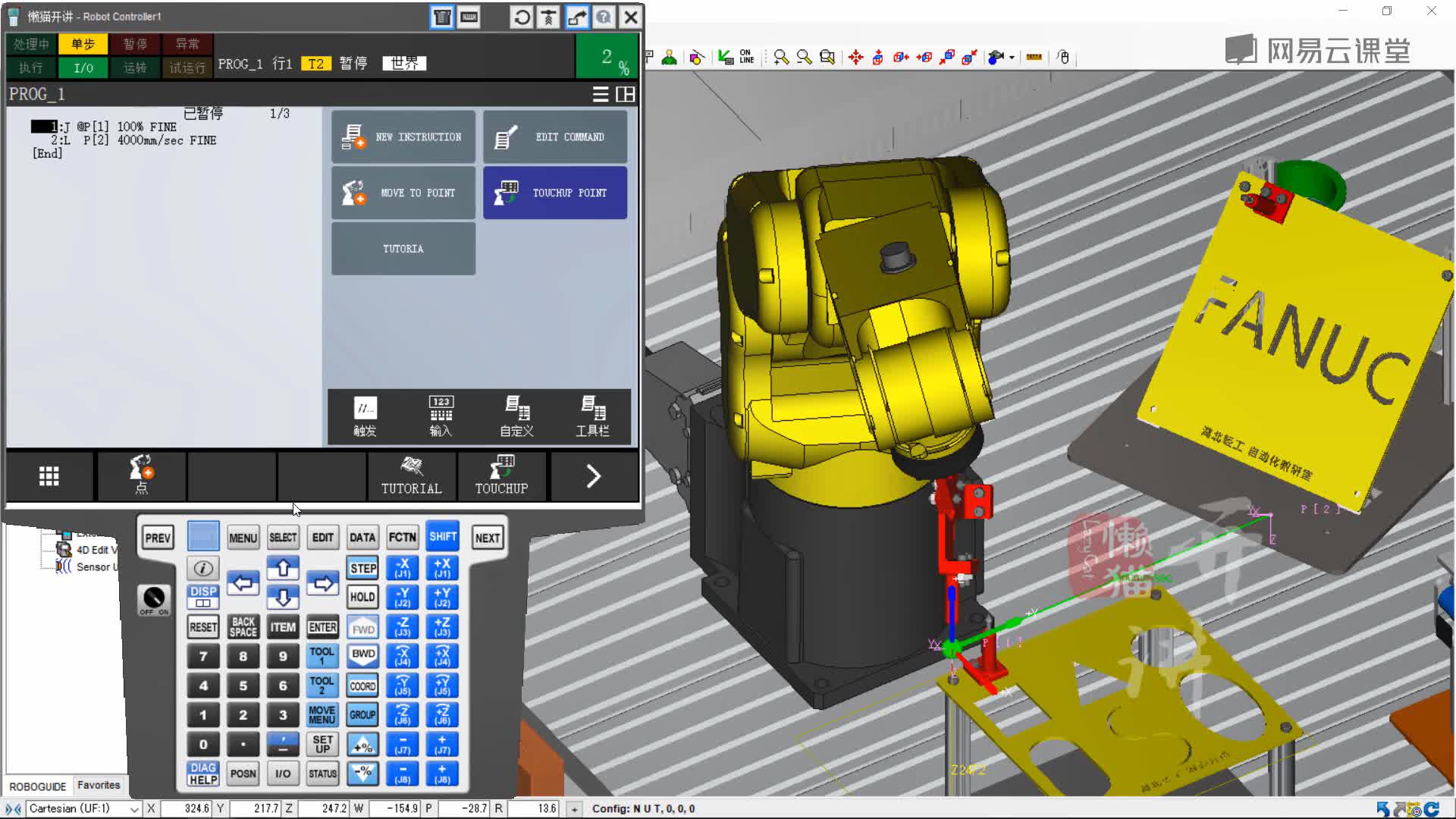Click the zoom out magnifier icon
Image resolution: width=1456 pixels, height=819 pixels.
click(x=804, y=57)
